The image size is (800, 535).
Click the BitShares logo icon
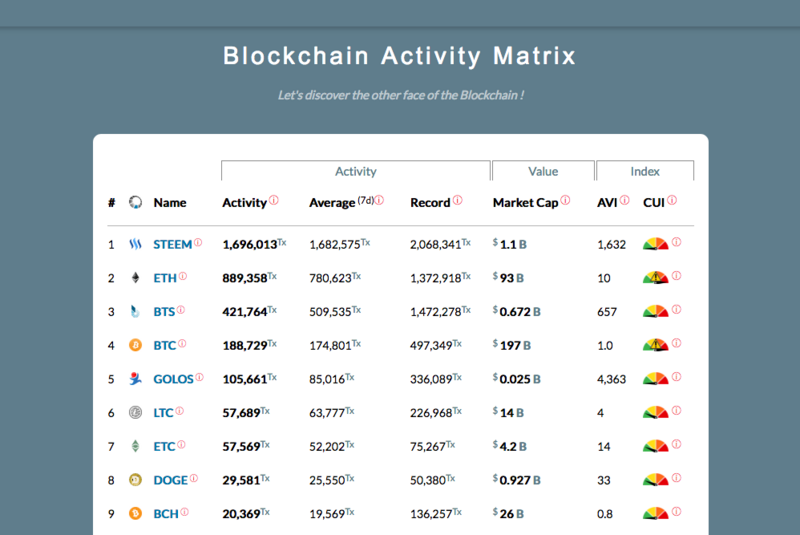(135, 312)
